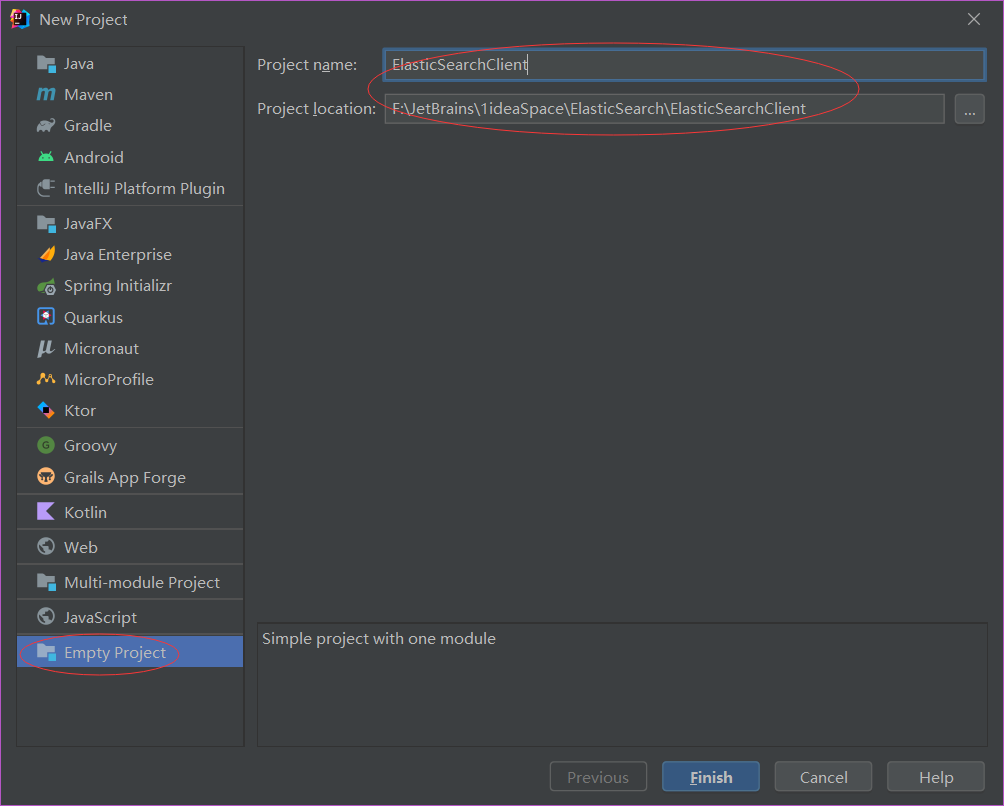1004x806 pixels.
Task: Pick 'Java Enterprise' from the list
Action: pyautogui.click(x=118, y=255)
